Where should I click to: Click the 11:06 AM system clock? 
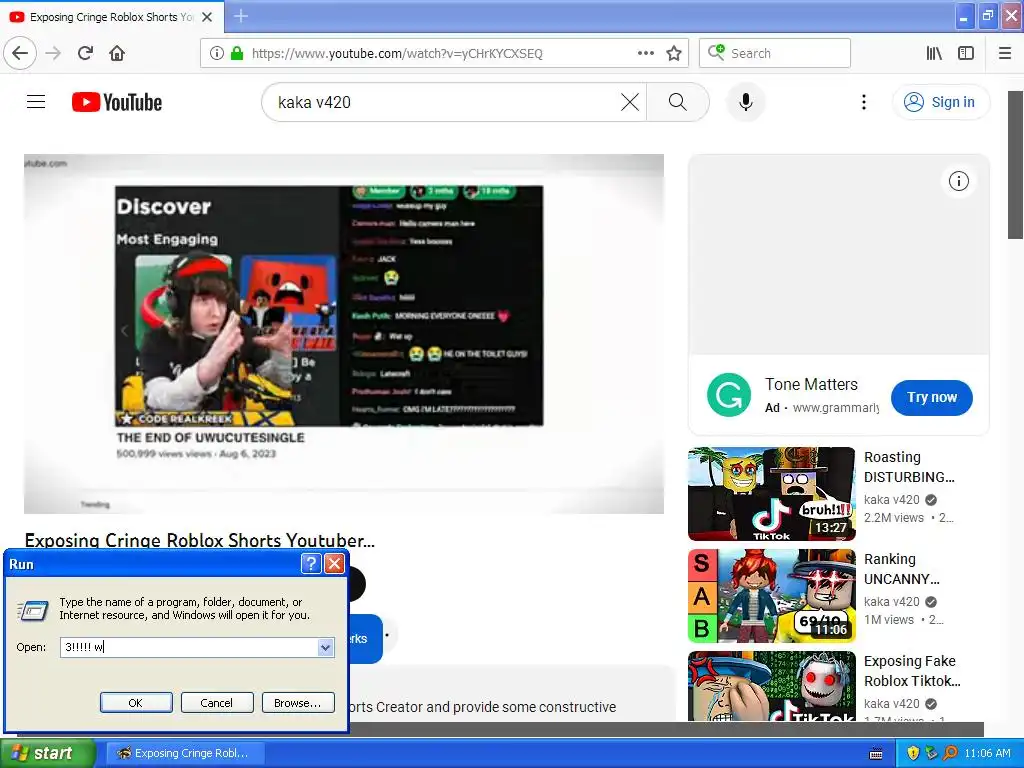(x=987, y=753)
